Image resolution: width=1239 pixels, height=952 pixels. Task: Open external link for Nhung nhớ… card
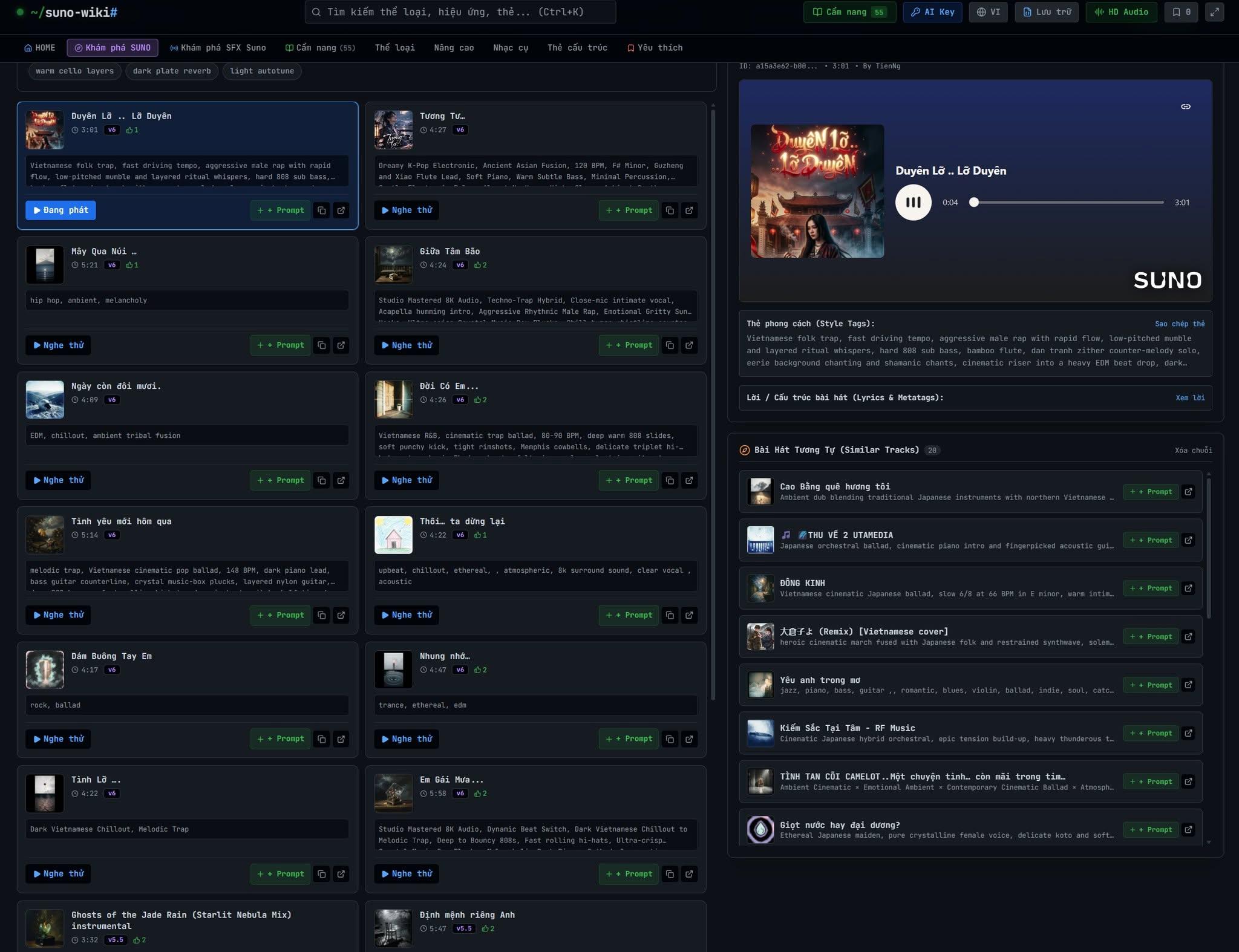pyautogui.click(x=689, y=739)
